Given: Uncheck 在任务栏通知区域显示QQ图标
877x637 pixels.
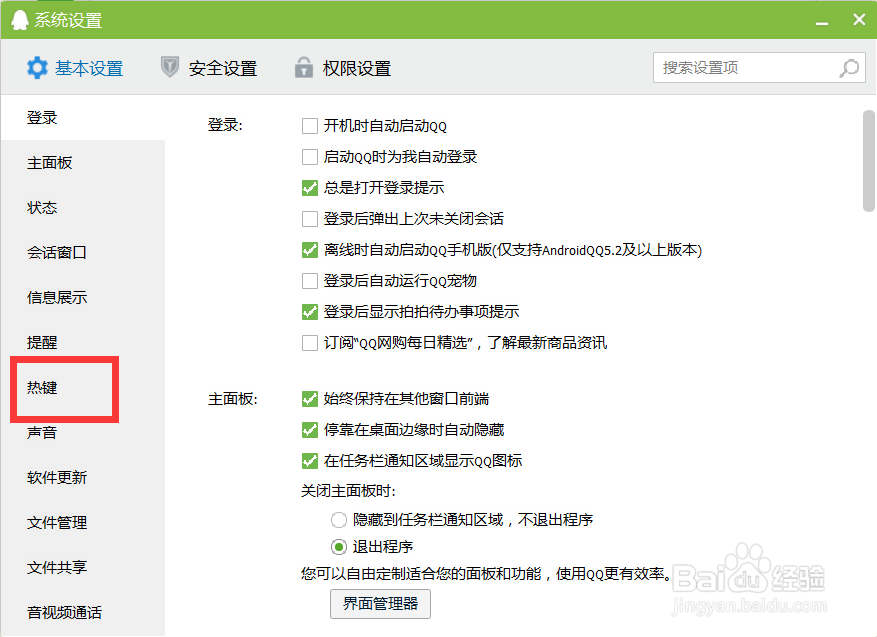Looking at the screenshot, I should point(310,461).
